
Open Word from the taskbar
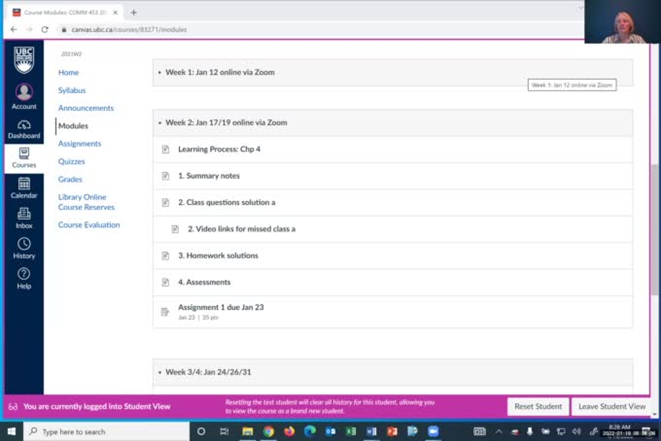click(371, 431)
